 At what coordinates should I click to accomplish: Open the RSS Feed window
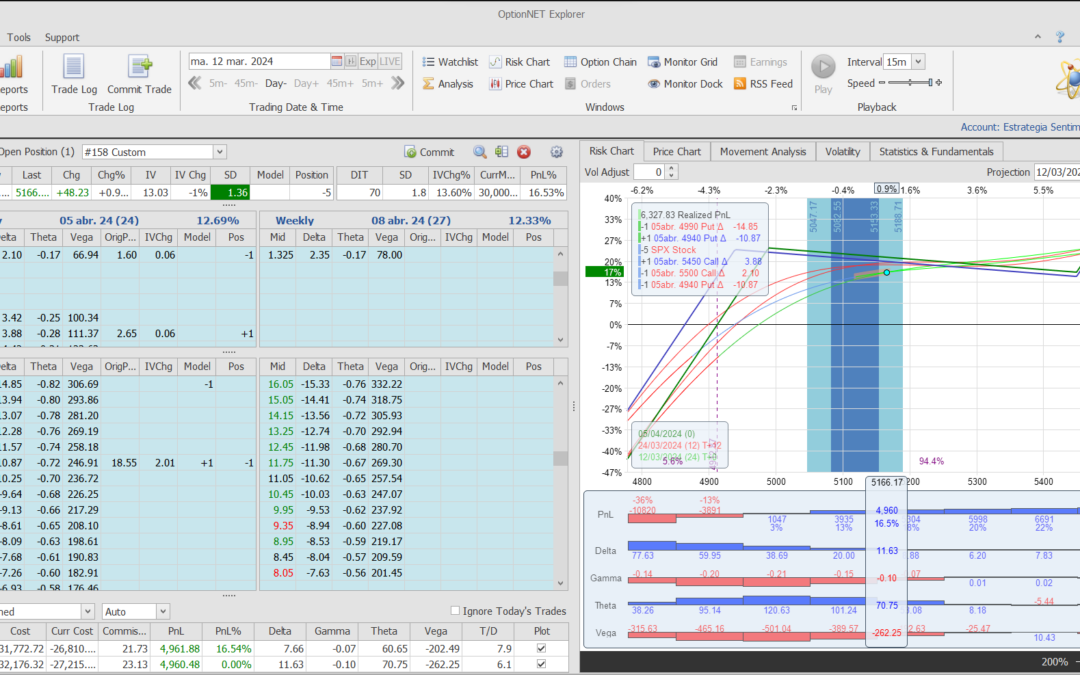click(763, 84)
